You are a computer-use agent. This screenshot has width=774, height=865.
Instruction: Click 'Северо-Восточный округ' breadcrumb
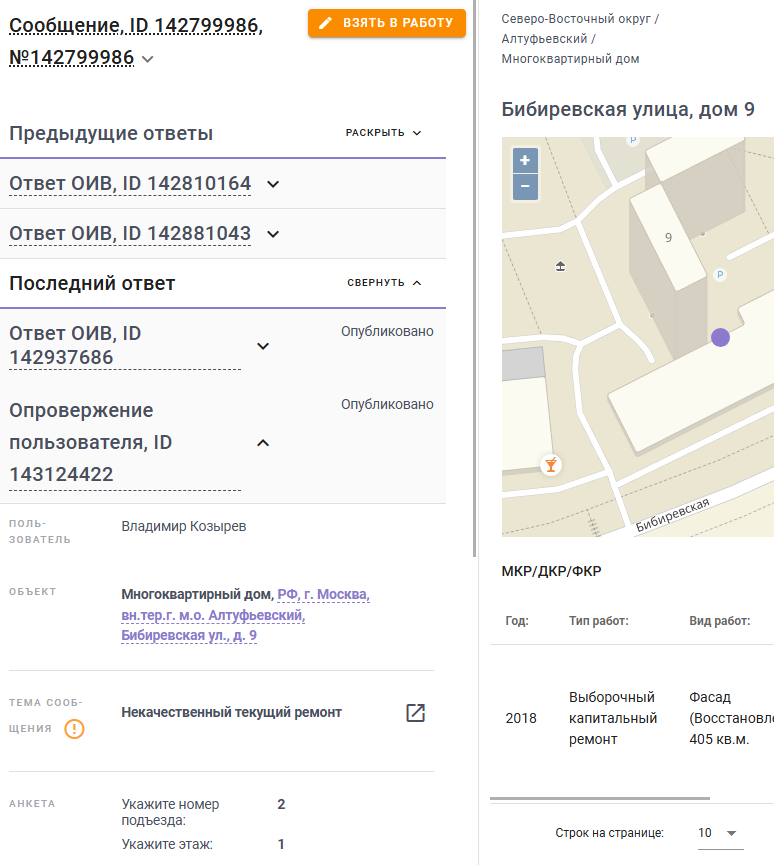point(576,19)
